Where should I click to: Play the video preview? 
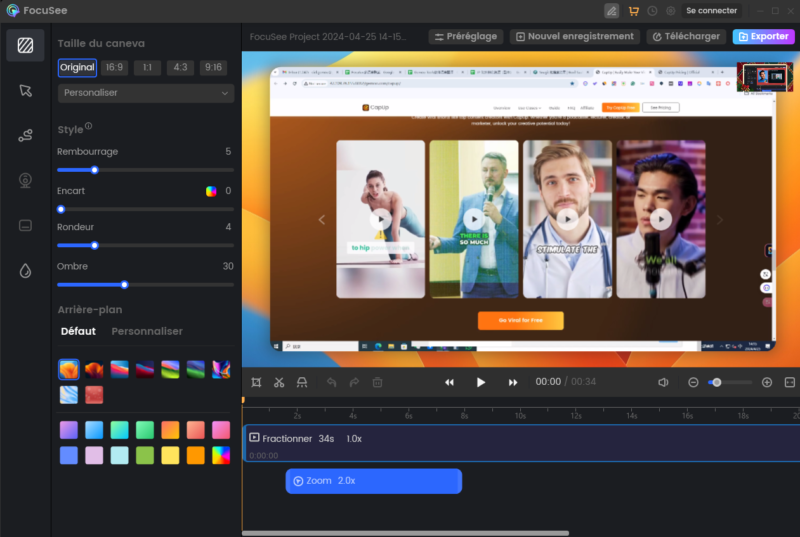click(x=481, y=382)
